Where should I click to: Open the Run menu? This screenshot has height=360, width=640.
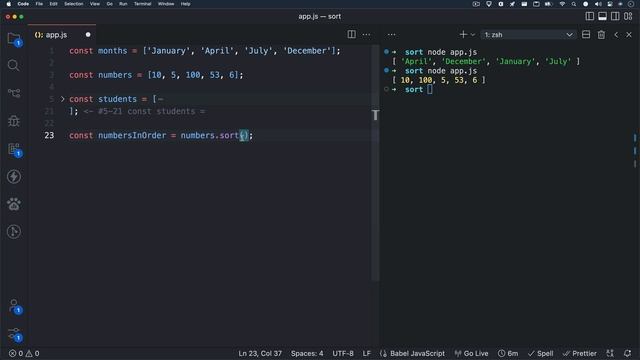(123, 4)
